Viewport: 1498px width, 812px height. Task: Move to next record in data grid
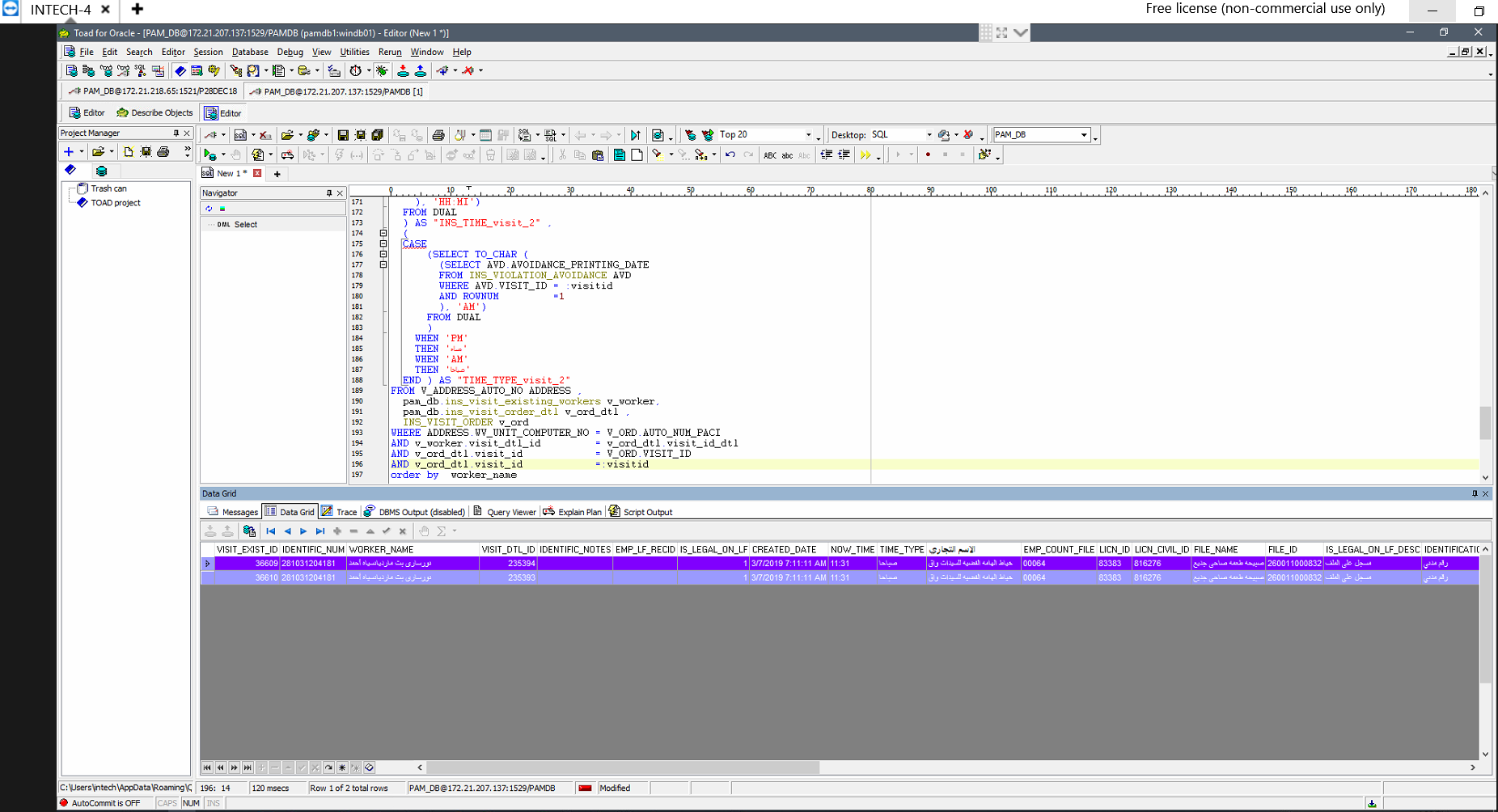tap(303, 531)
